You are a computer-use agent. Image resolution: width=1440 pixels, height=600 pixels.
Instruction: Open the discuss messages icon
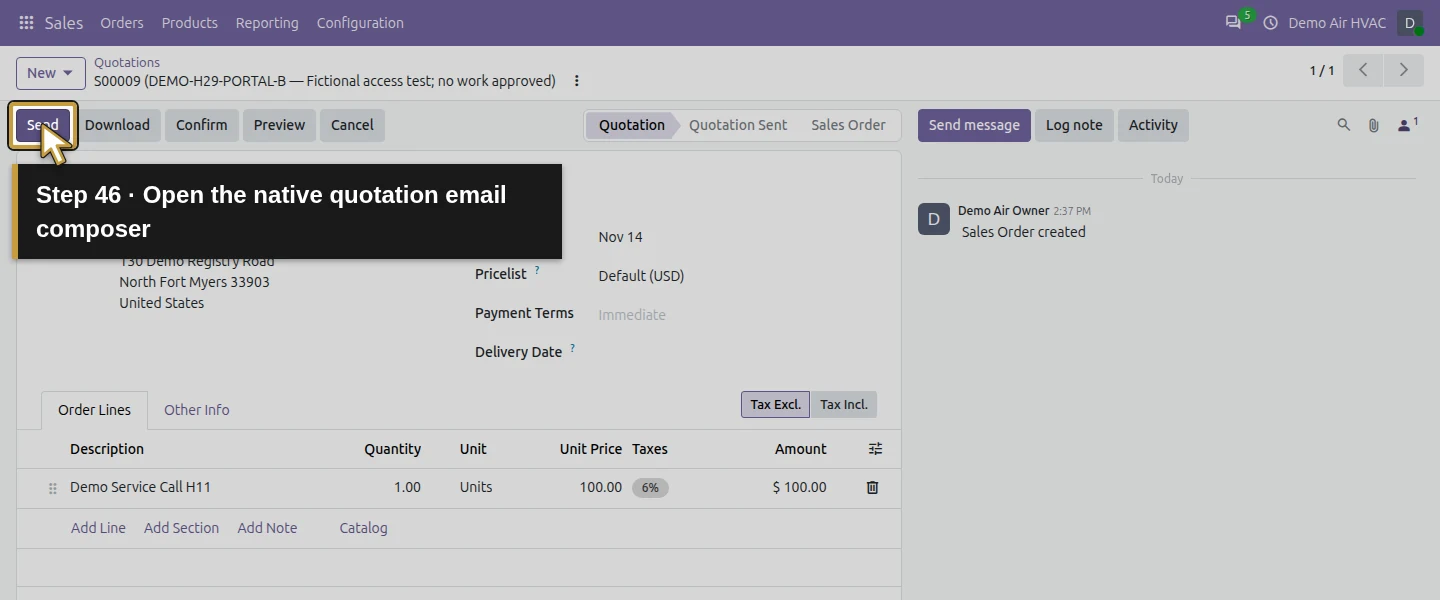point(1234,22)
